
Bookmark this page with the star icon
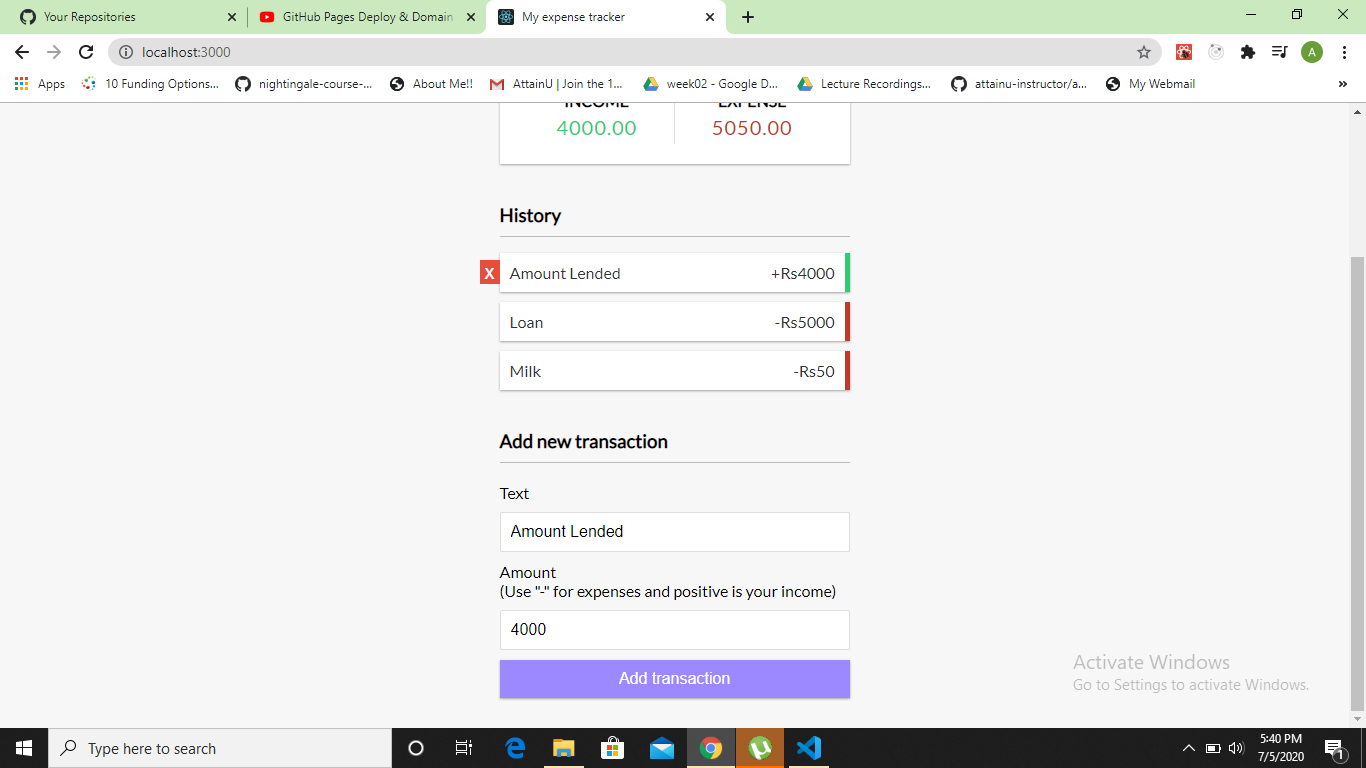pyautogui.click(x=1144, y=52)
